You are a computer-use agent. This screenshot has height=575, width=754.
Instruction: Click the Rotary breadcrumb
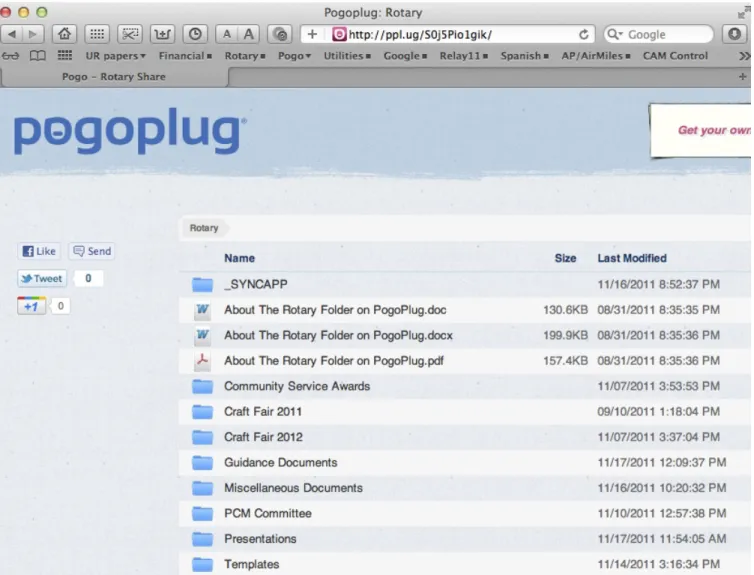(204, 228)
